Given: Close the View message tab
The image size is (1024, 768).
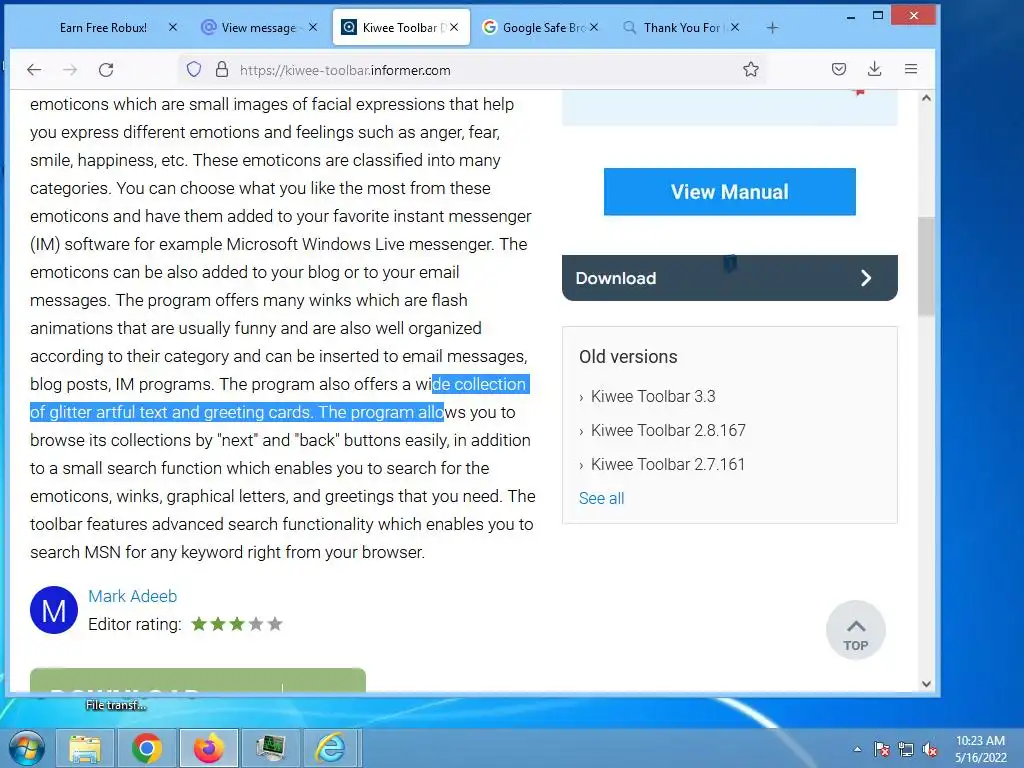Looking at the screenshot, I should pos(313,27).
